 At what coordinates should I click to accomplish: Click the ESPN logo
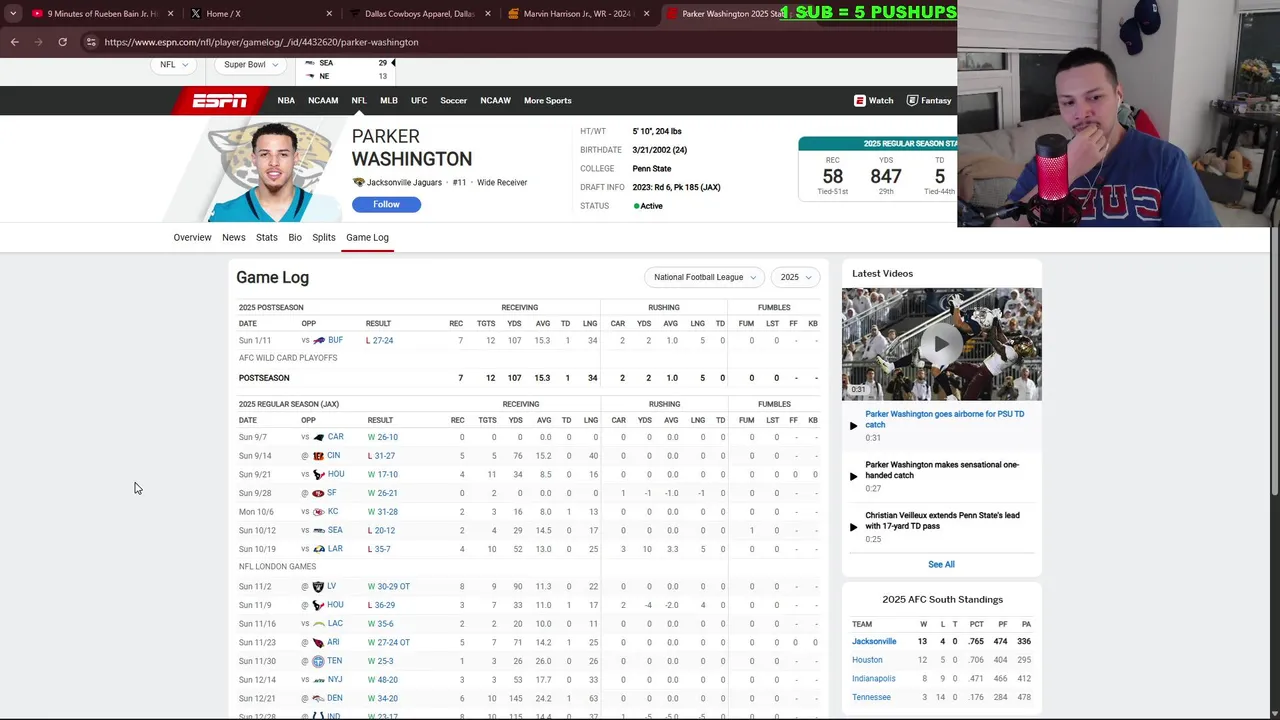tap(220, 100)
